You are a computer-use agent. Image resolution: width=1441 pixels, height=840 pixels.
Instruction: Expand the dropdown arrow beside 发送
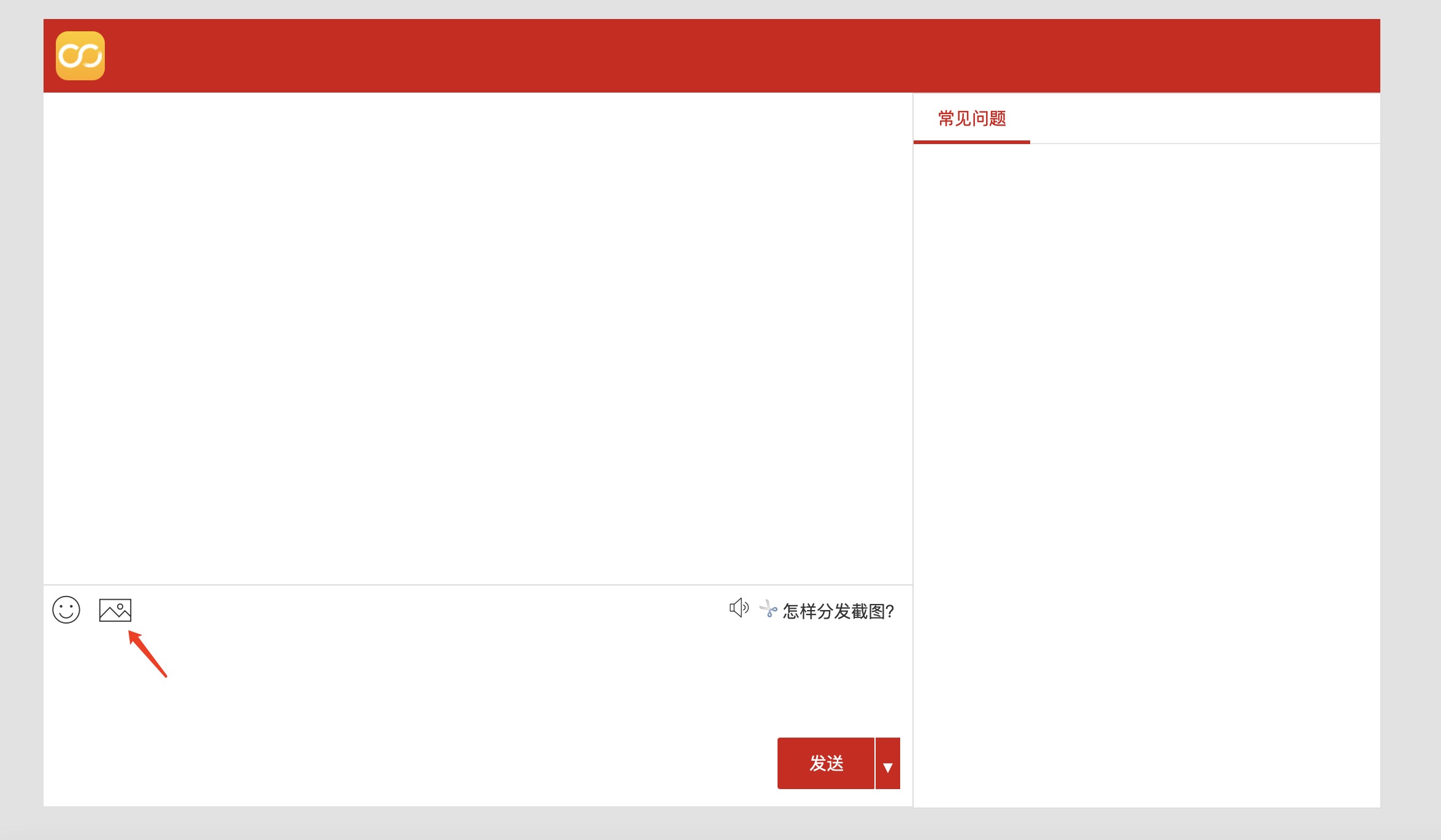(887, 764)
